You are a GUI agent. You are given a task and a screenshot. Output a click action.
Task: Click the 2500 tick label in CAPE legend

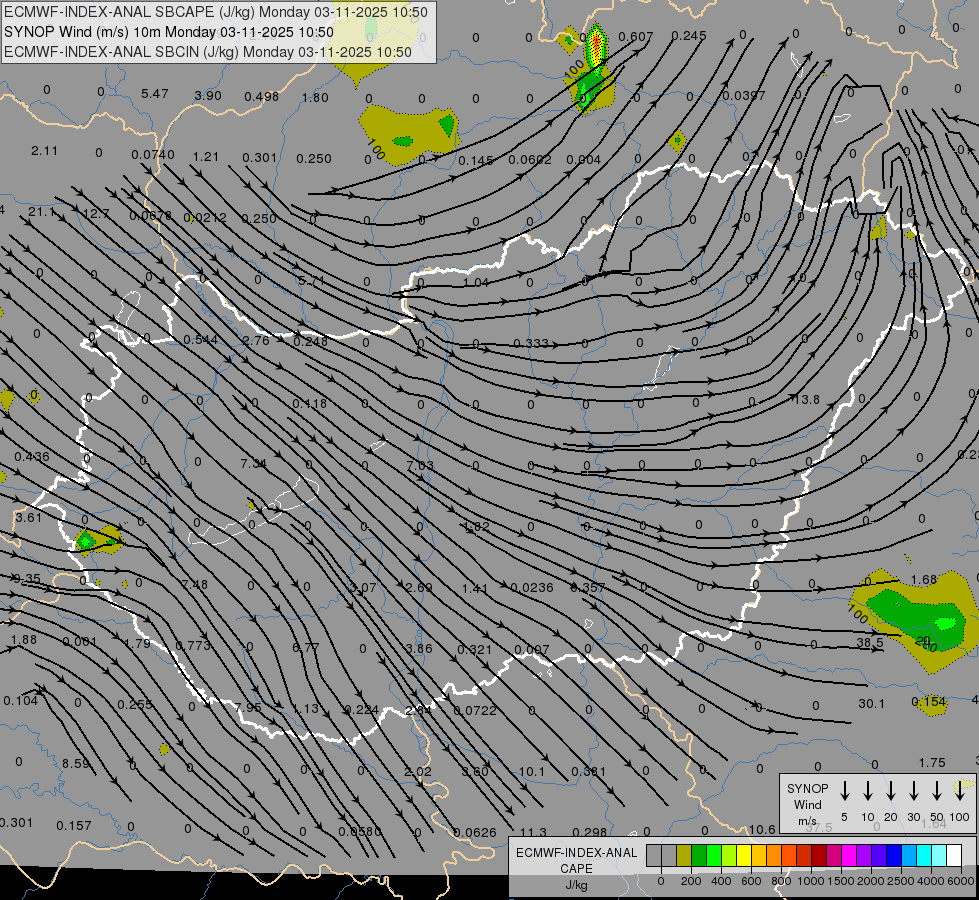tap(901, 881)
